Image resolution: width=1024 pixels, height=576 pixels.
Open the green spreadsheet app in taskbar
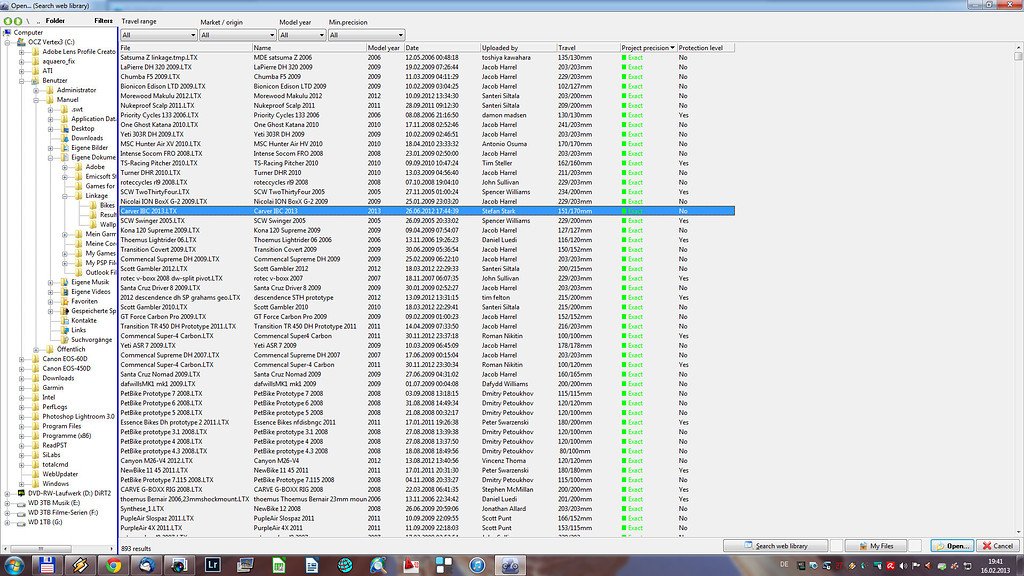[x=279, y=565]
